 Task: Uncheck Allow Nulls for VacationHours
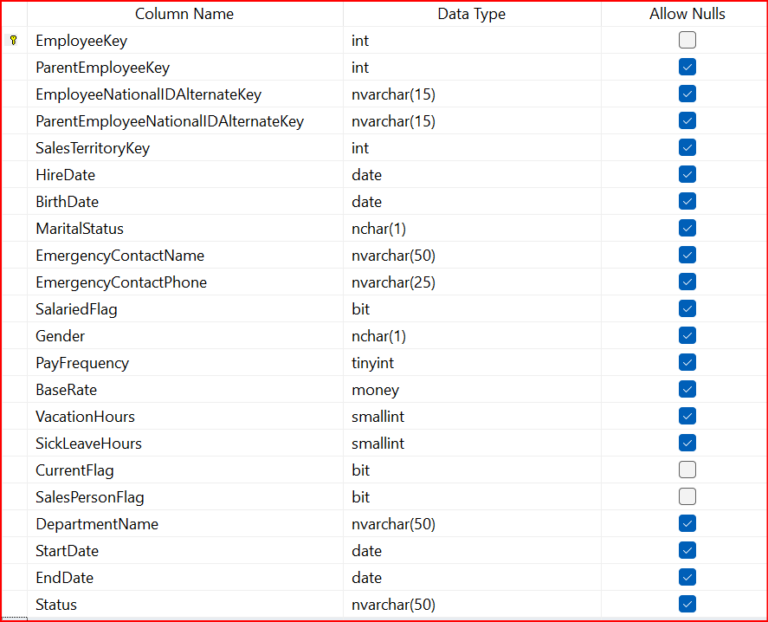click(687, 416)
